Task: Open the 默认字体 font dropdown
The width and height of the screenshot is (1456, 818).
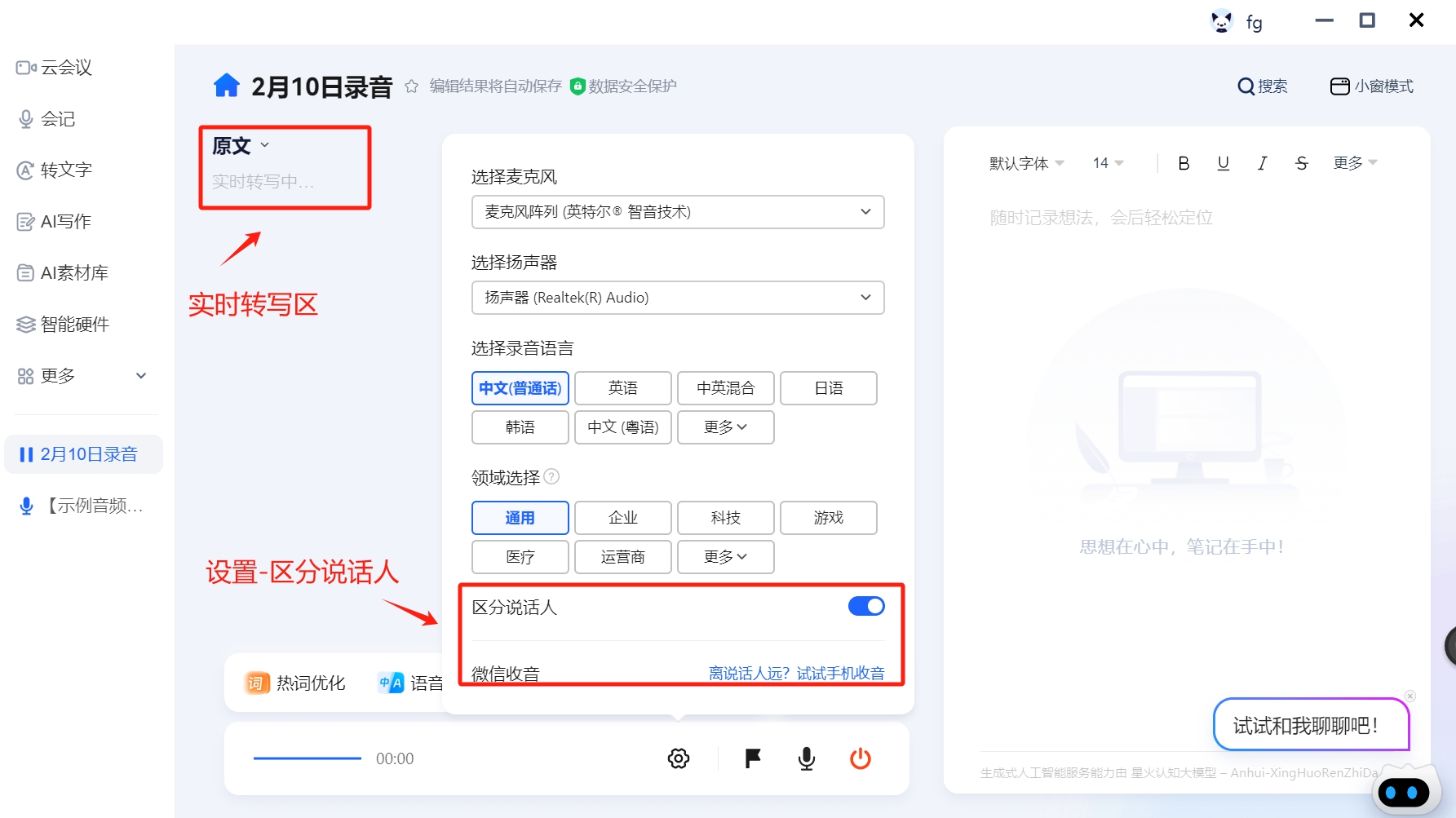Action: point(1027,163)
